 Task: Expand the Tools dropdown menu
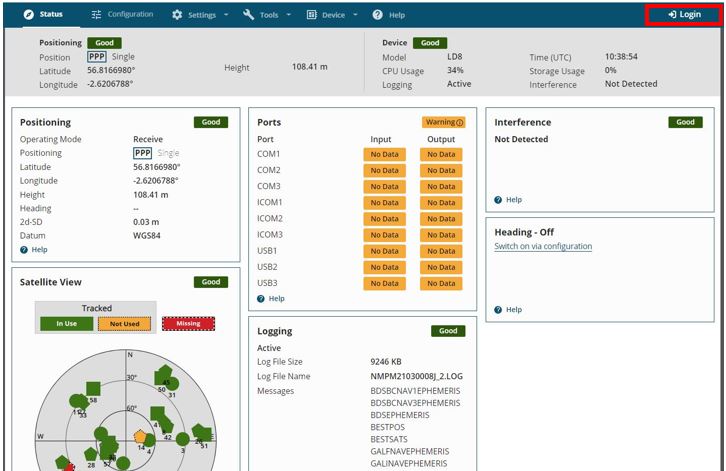267,15
